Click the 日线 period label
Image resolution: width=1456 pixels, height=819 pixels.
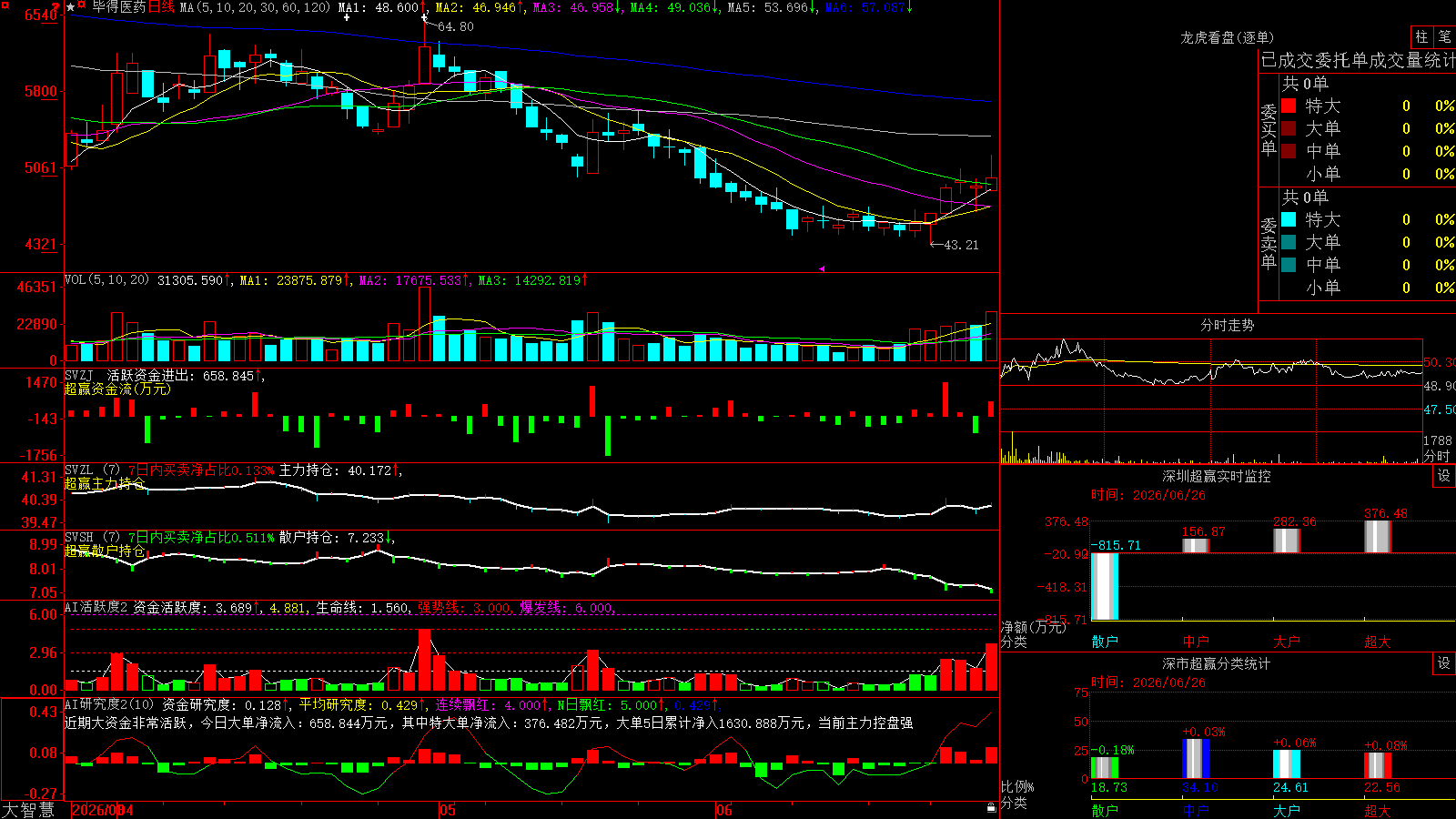161,7
